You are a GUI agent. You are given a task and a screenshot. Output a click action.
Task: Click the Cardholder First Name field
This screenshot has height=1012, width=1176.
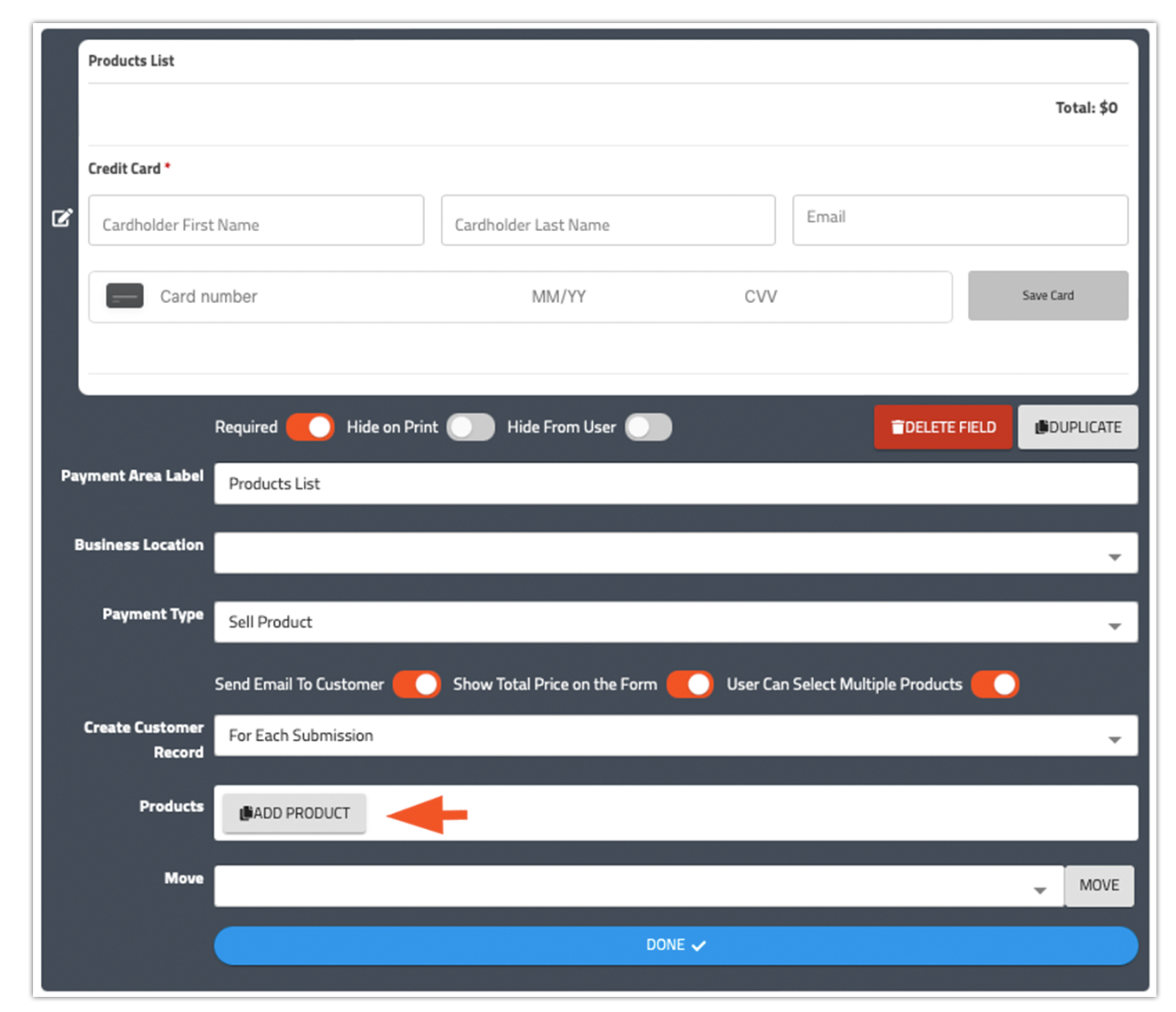tap(256, 220)
